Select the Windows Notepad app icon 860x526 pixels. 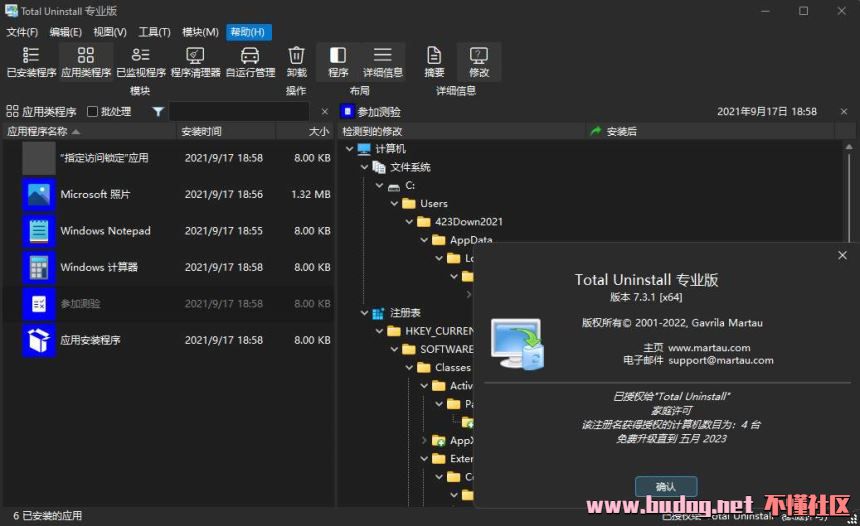[39, 231]
